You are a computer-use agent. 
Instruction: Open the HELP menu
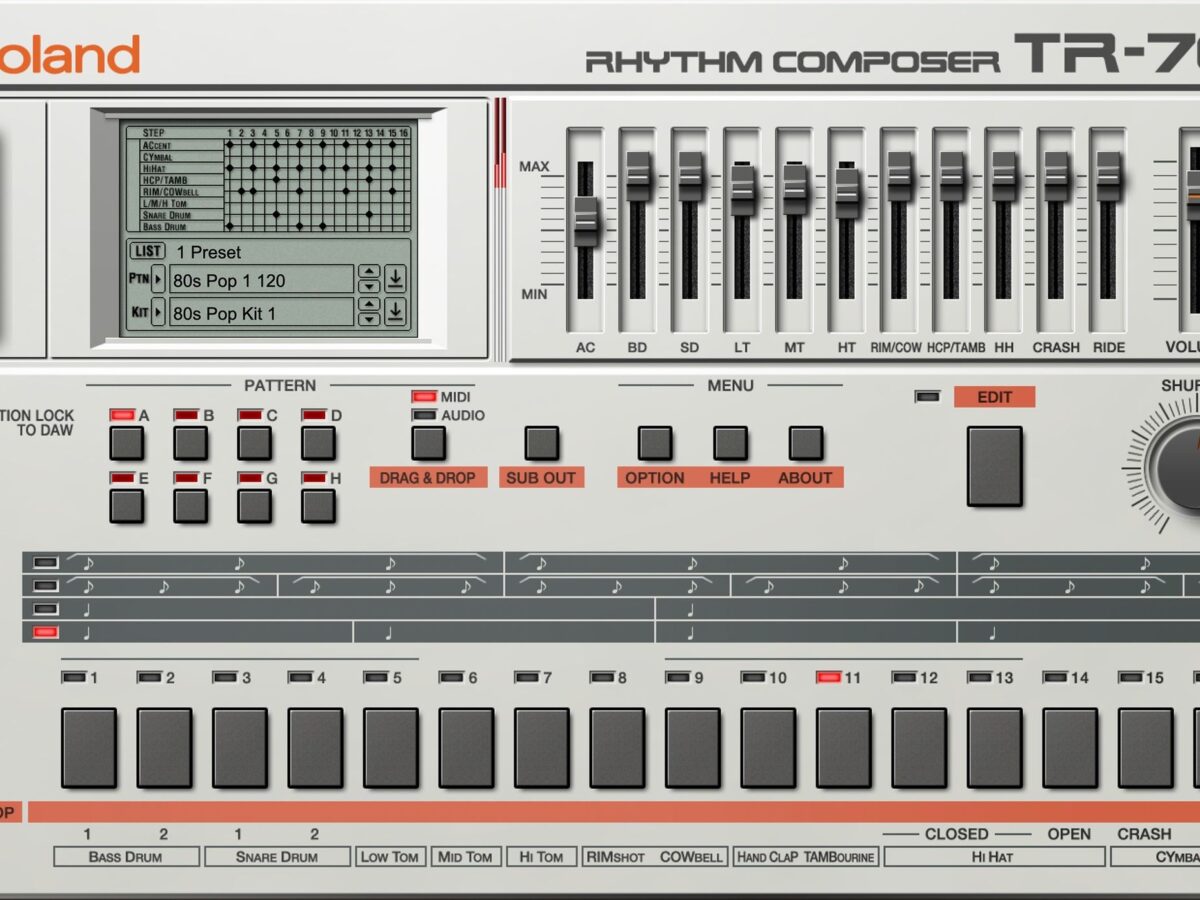tap(730, 443)
